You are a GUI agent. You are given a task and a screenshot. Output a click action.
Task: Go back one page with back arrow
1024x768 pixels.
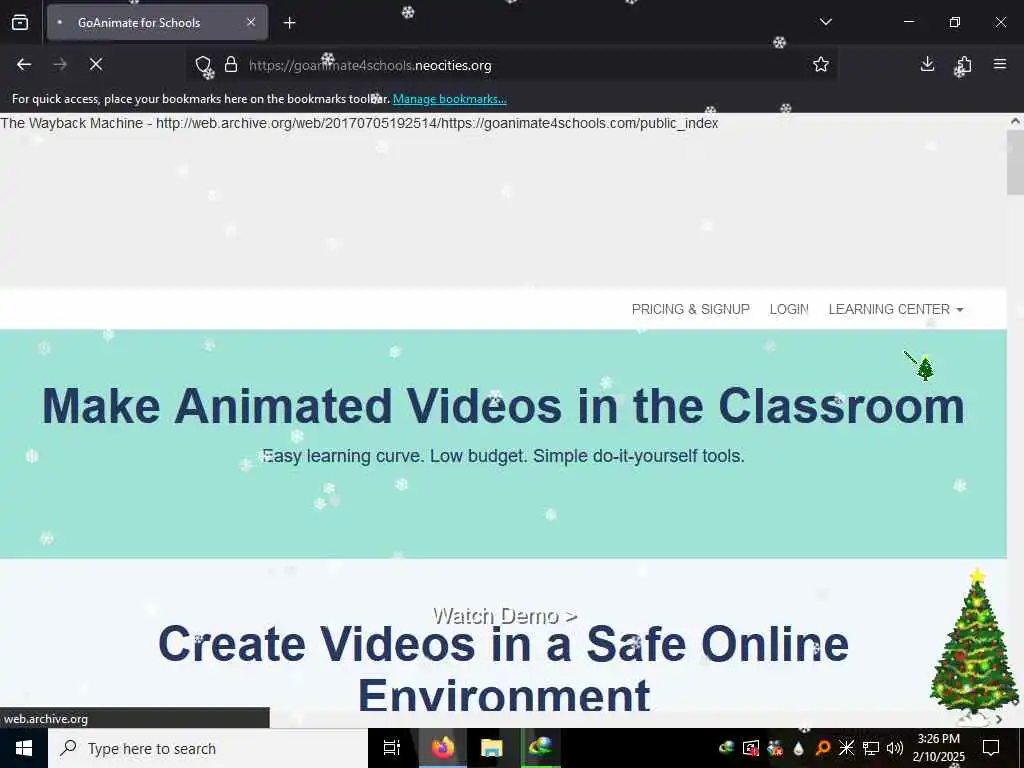pyautogui.click(x=24, y=64)
